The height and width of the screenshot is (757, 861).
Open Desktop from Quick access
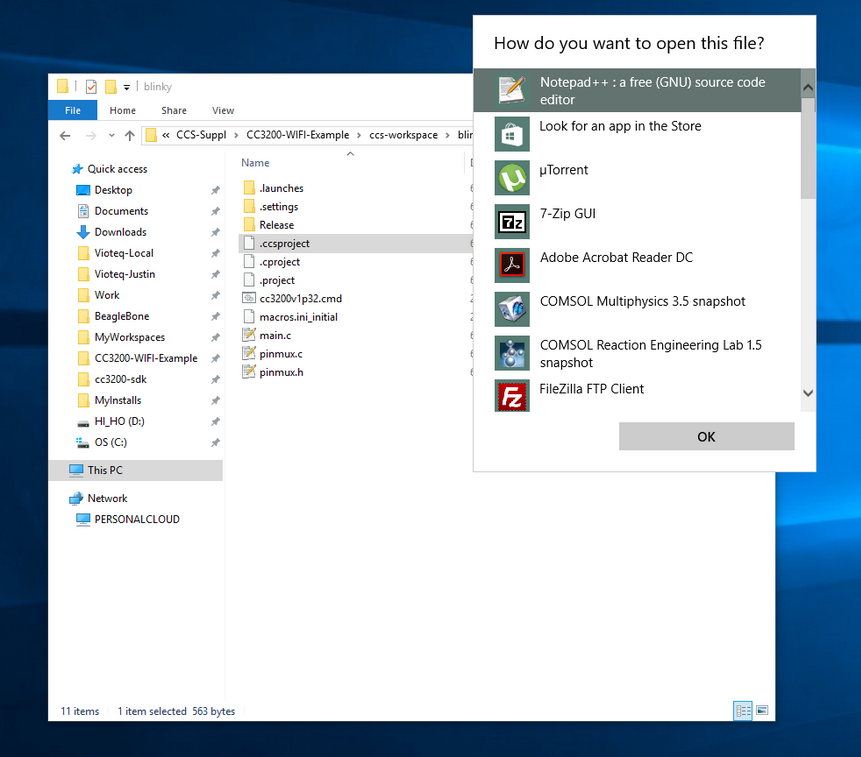tap(113, 190)
